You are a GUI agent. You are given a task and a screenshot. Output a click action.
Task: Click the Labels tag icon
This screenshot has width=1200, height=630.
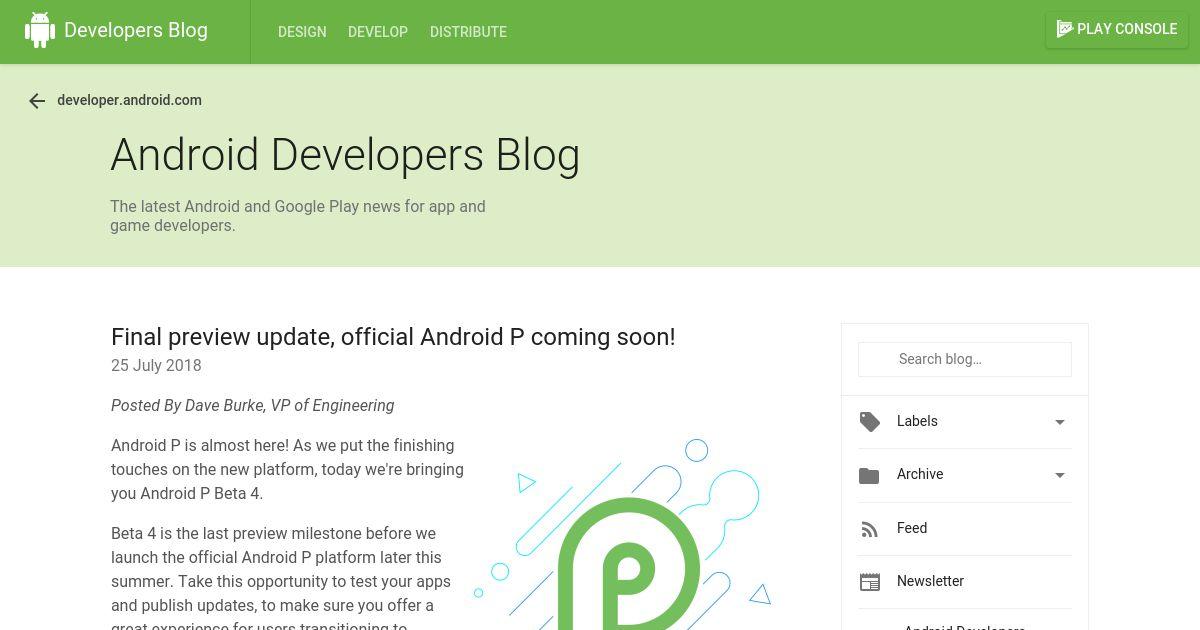[870, 422]
